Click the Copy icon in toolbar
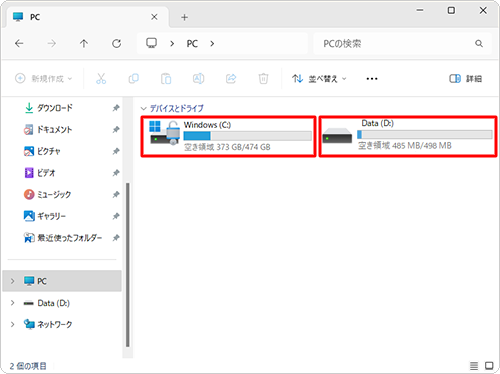The width and height of the screenshot is (500, 374). pyautogui.click(x=134, y=79)
